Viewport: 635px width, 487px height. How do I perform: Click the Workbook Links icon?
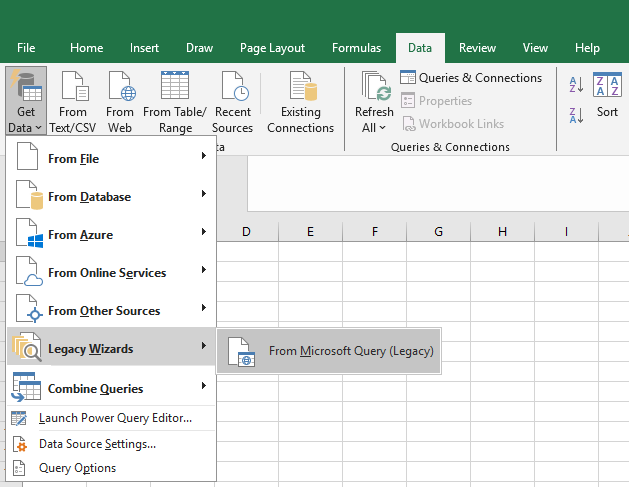[x=409, y=123]
